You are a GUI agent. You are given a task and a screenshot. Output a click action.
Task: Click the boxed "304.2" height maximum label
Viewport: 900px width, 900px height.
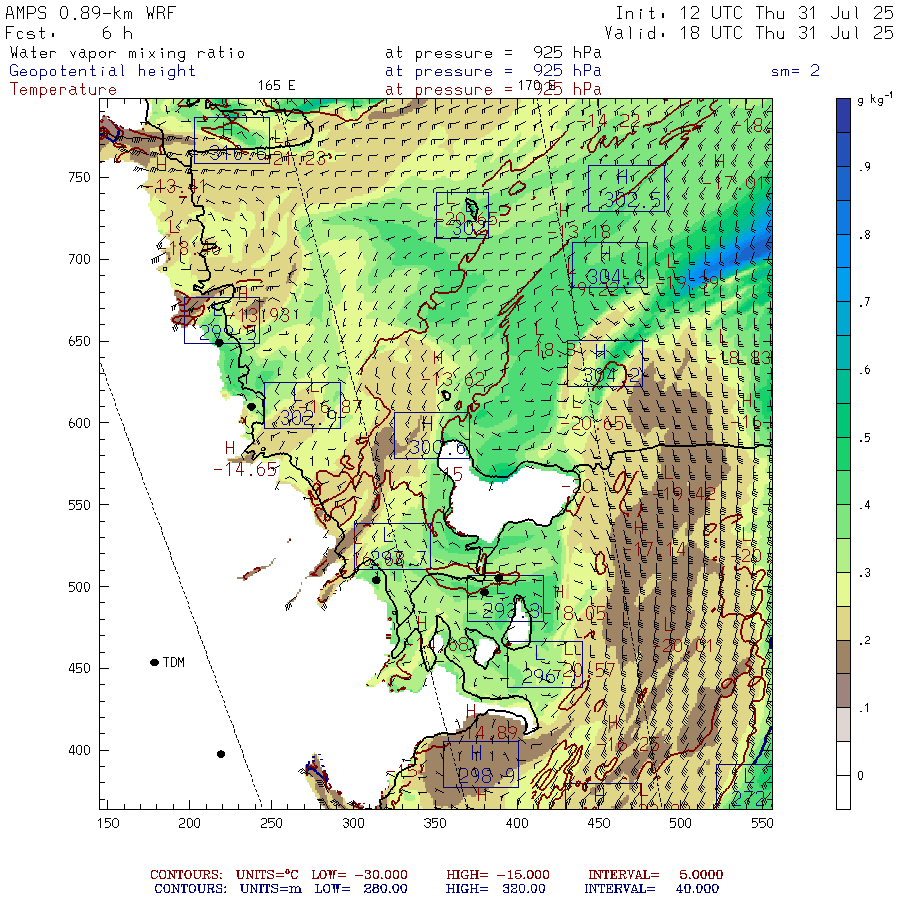click(x=605, y=363)
